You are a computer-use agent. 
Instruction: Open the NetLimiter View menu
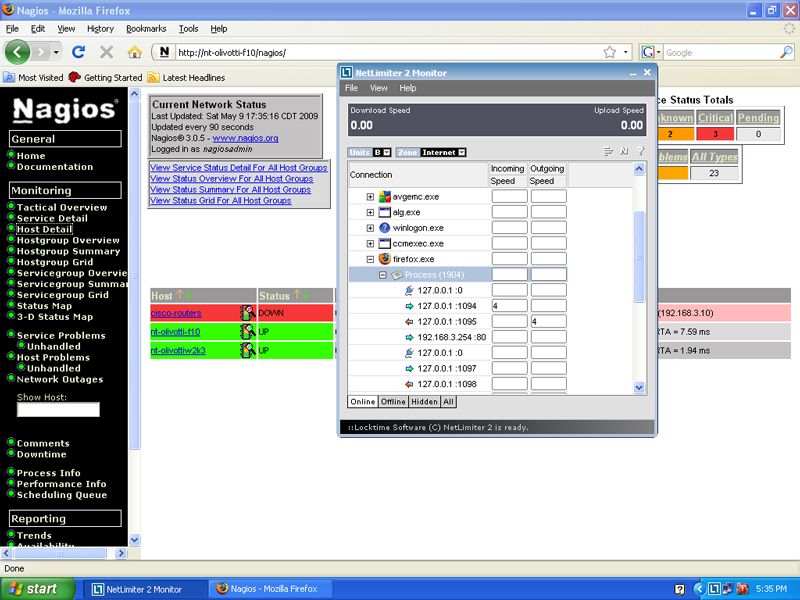379,88
